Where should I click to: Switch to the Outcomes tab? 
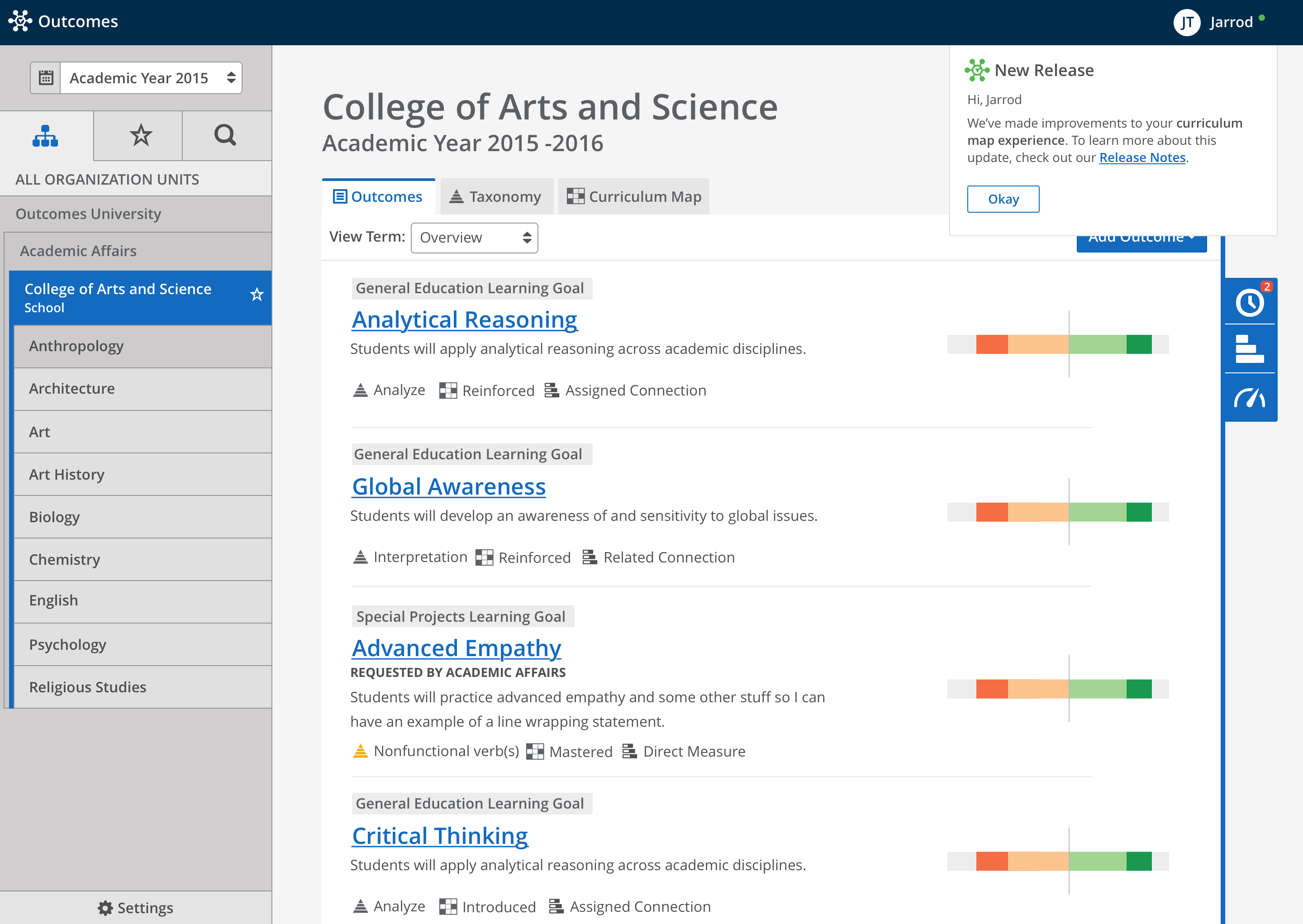378,197
